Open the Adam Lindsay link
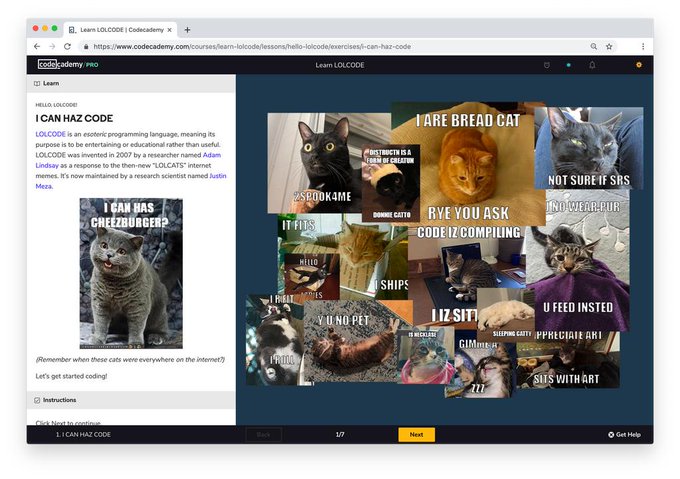 click(x=212, y=155)
